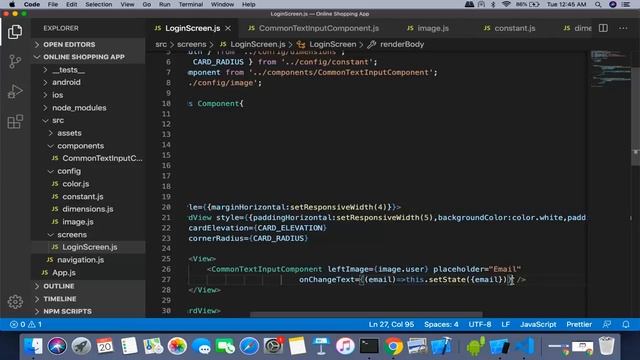This screenshot has width=640, height=360.
Task: Open the editor More Actions menu
Action: pyautogui.click(x=623, y=28)
